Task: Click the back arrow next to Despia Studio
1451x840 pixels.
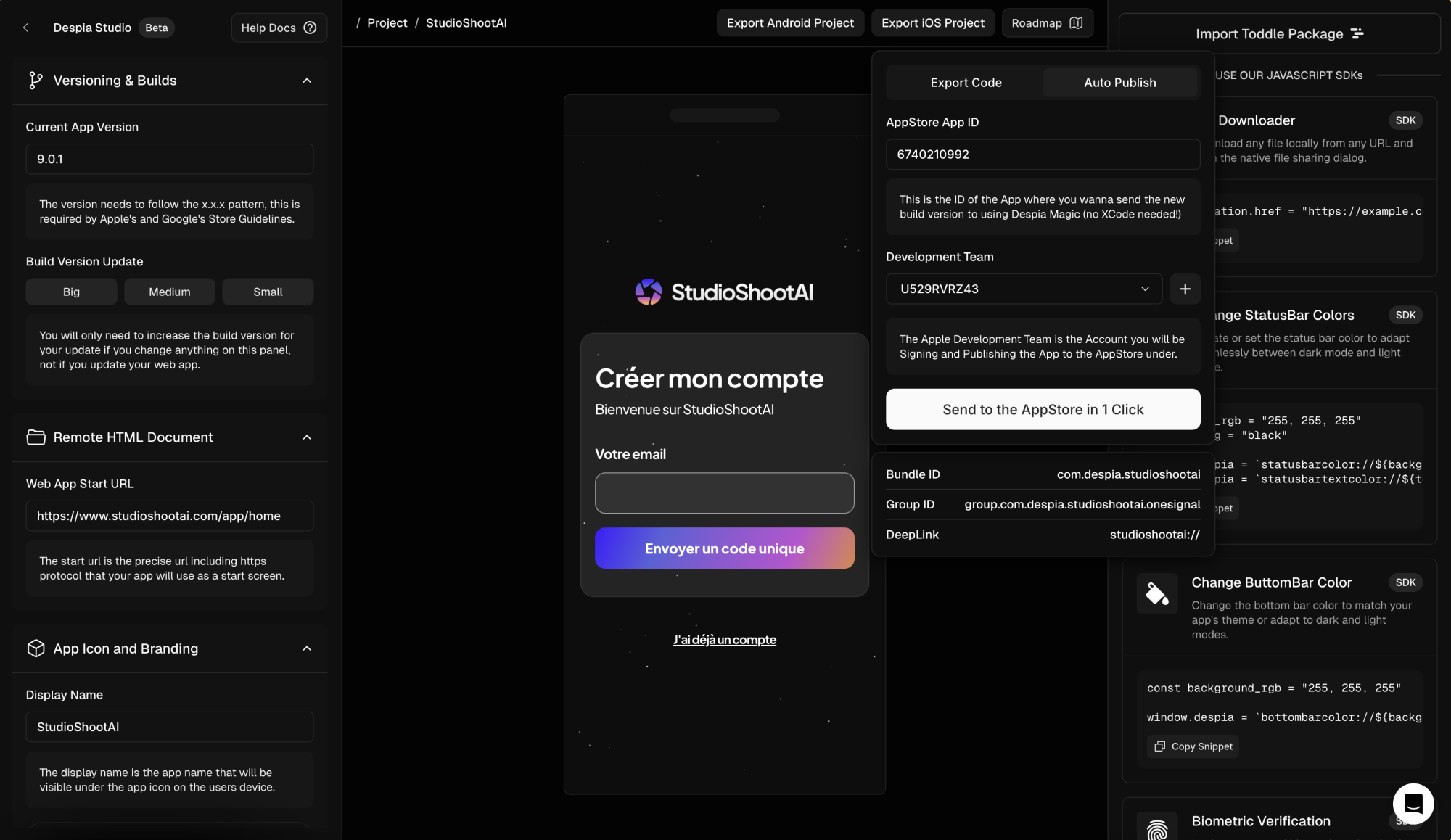Action: point(25,28)
